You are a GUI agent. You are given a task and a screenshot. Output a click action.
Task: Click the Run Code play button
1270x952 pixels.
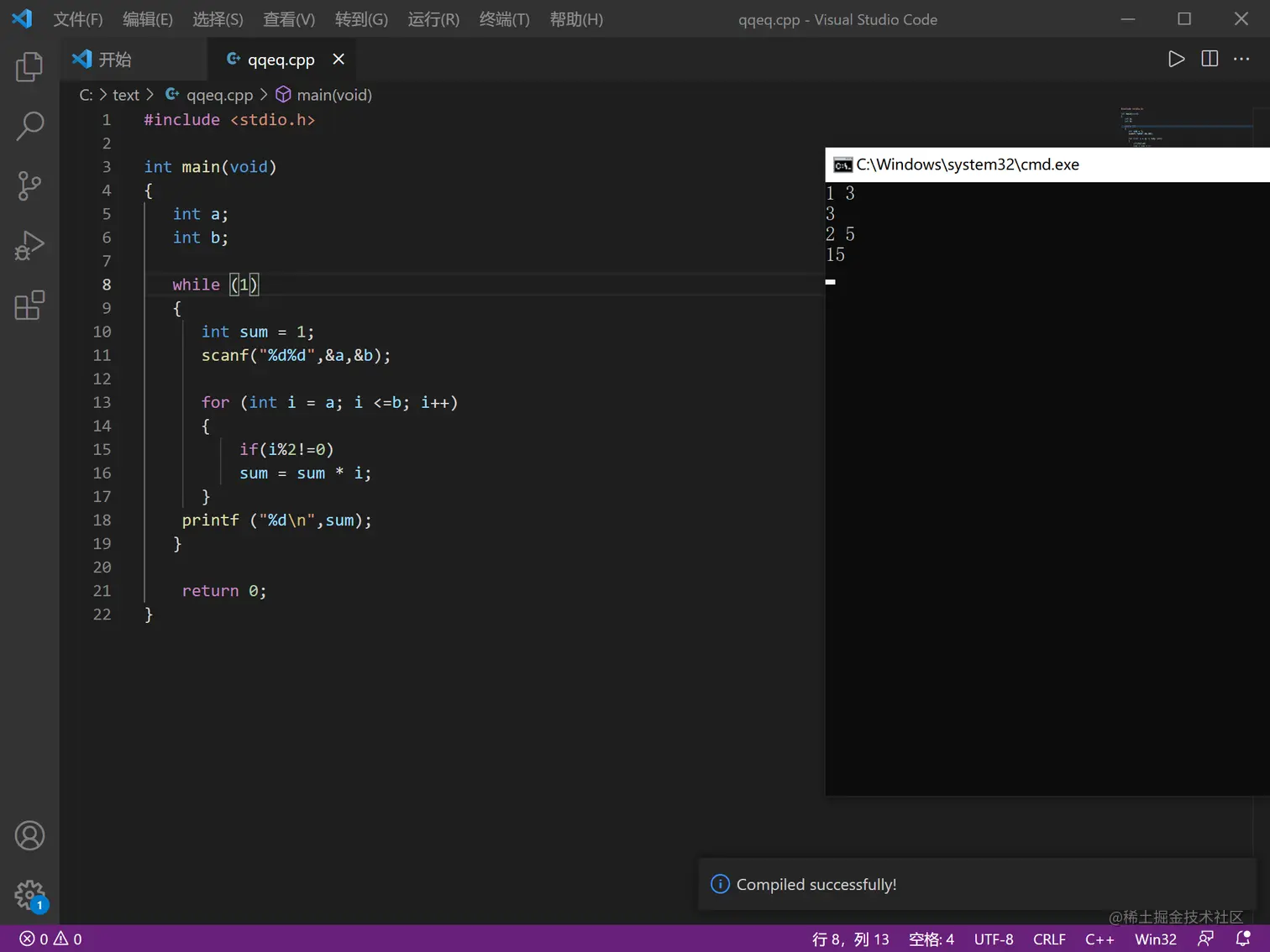point(1176,59)
